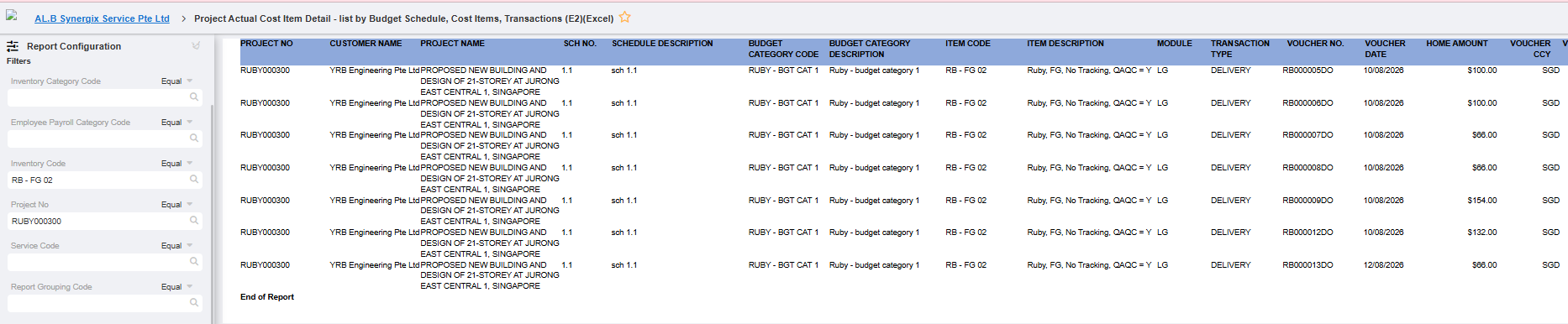The height and width of the screenshot is (324, 1568).
Task: Open Equal operator dropdown for Employee Payroll Category Code
Action: click(176, 123)
